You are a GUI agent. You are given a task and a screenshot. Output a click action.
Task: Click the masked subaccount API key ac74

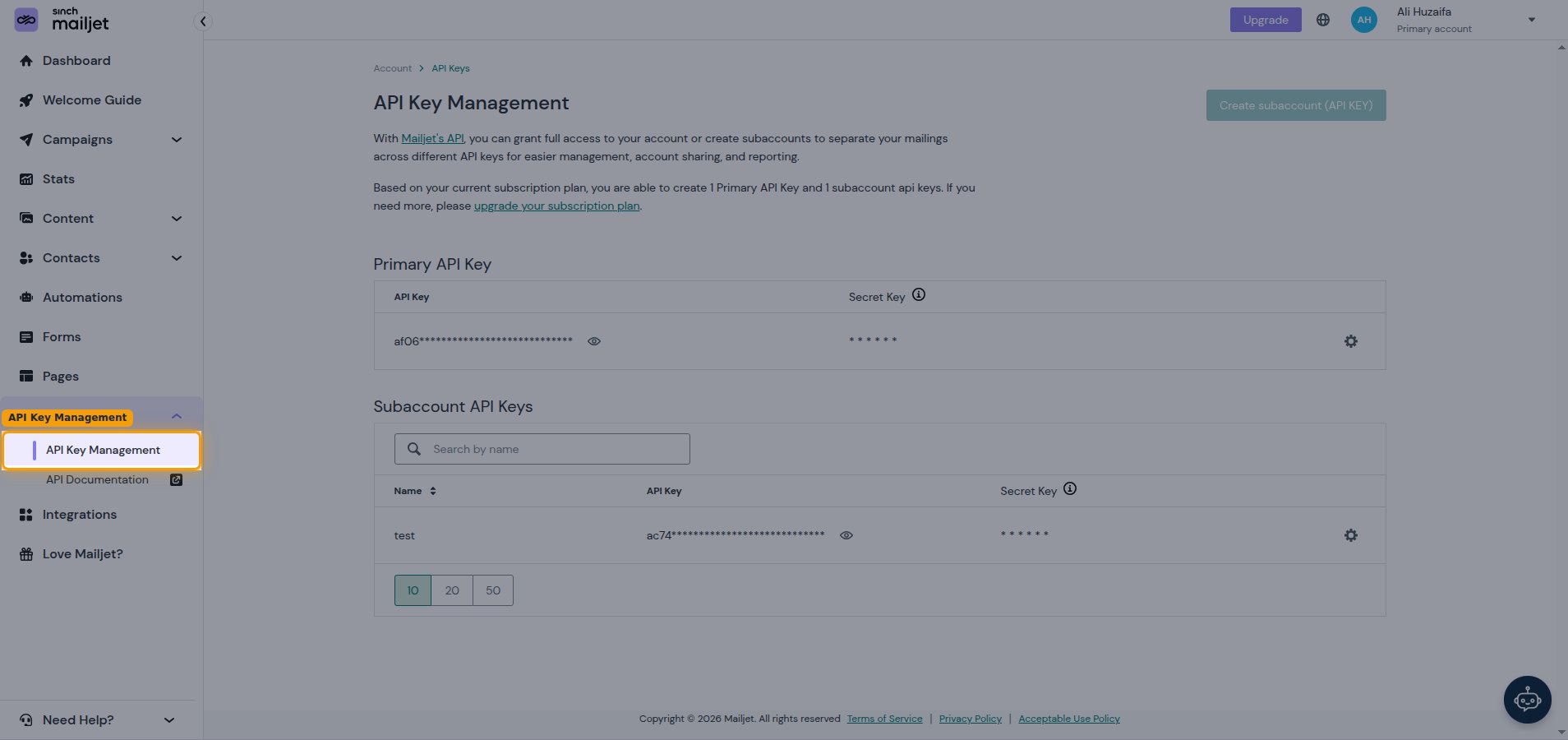click(736, 535)
